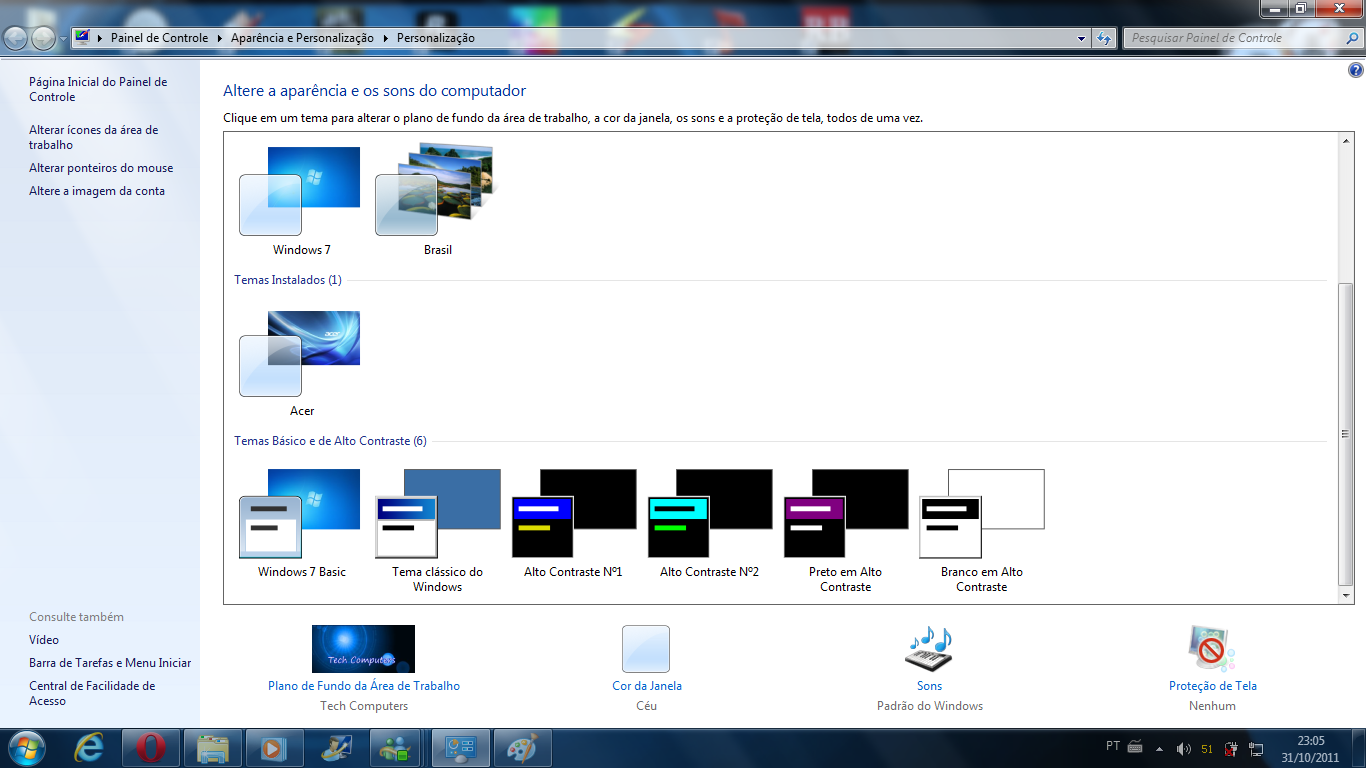1366x768 pixels.
Task: Open the taskbar clock showing 23:05
Action: pos(1311,749)
